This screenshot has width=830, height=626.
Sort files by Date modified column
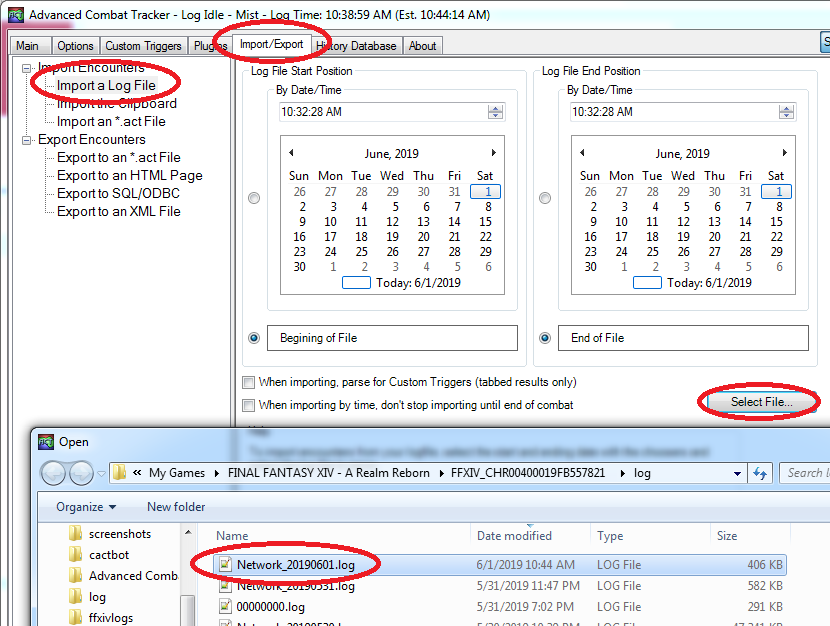coord(530,536)
